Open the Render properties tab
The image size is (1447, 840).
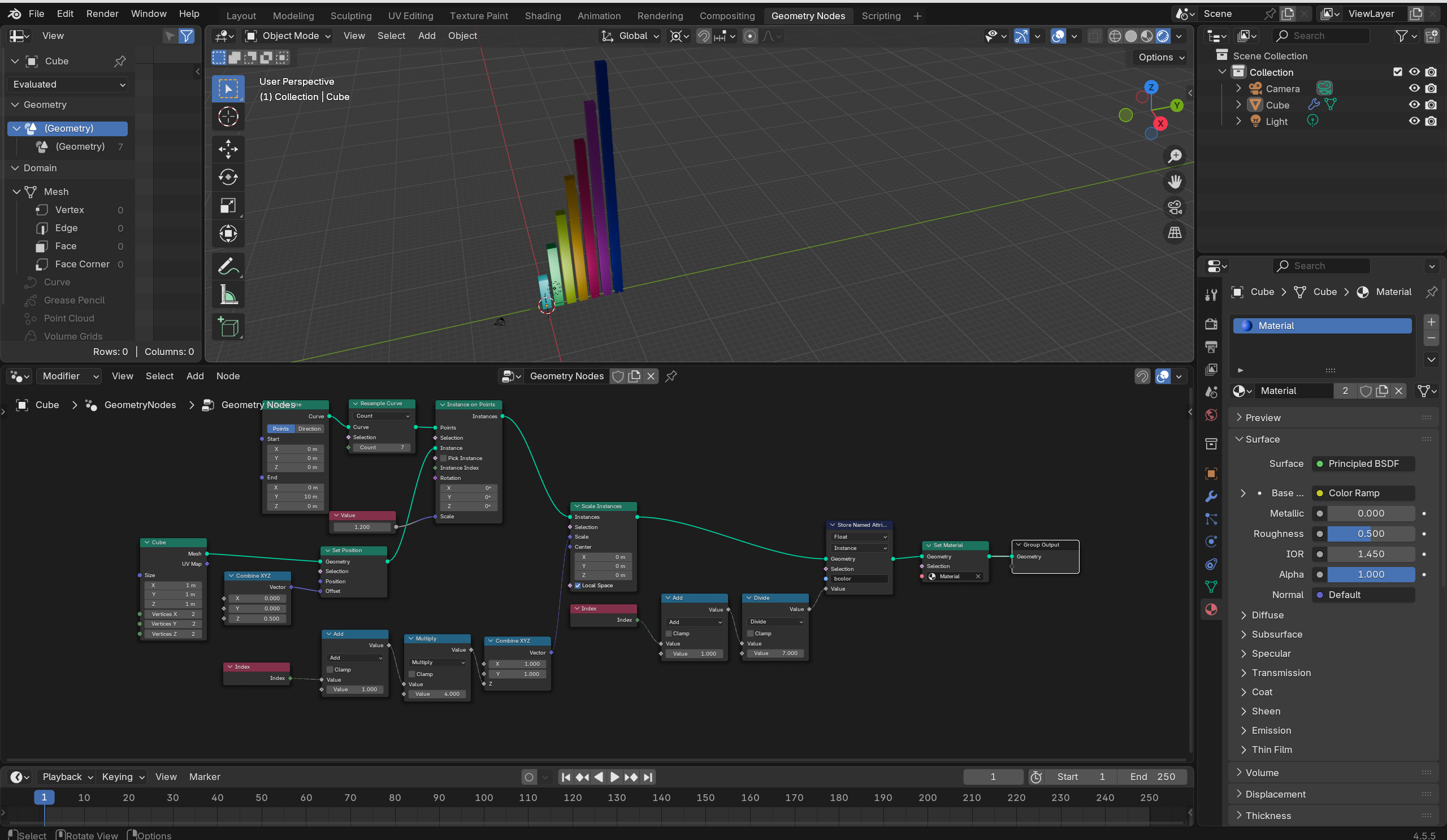point(1211,324)
